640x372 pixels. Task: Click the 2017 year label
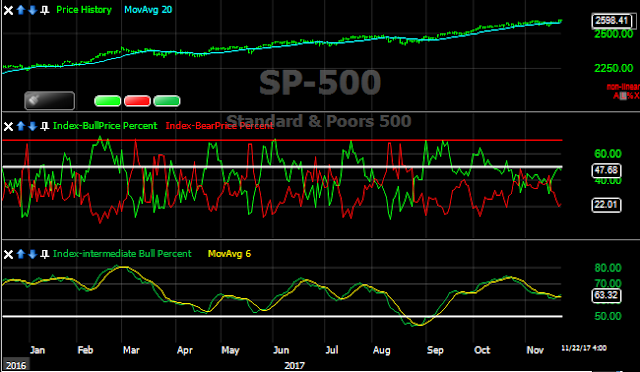[294, 365]
